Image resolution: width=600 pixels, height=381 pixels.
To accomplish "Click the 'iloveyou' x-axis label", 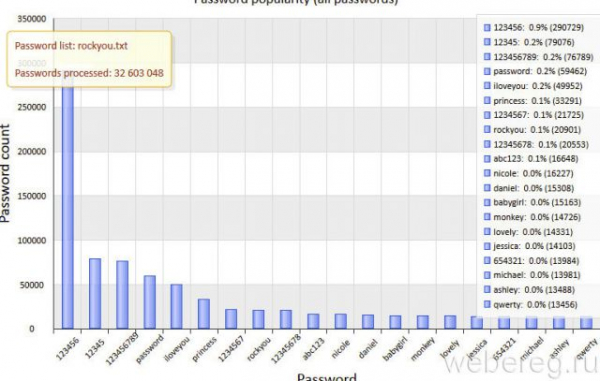I will pos(177,349).
